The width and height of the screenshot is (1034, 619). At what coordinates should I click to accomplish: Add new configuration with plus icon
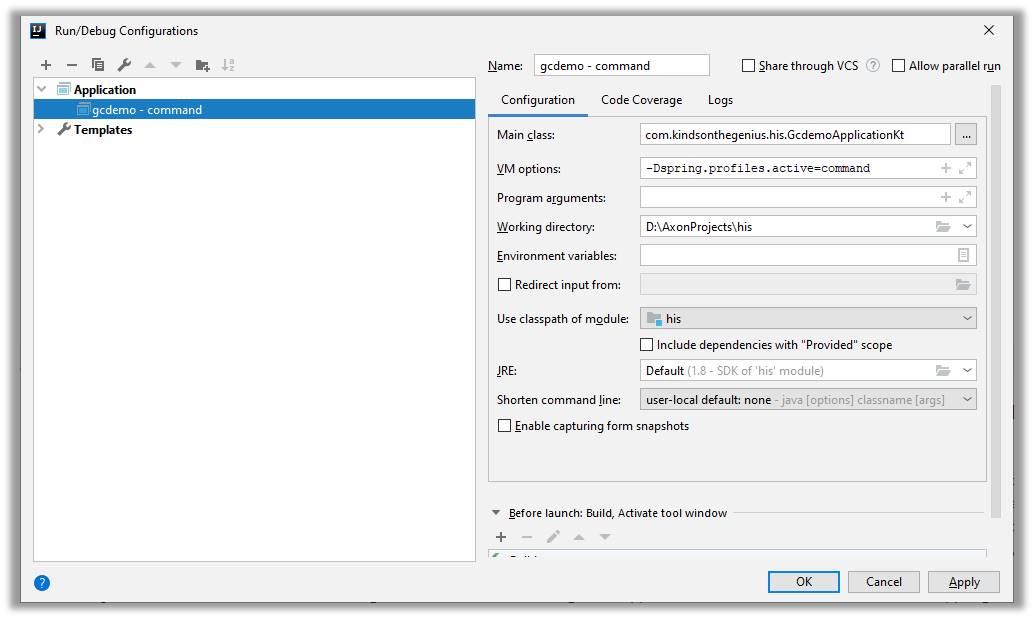point(46,65)
